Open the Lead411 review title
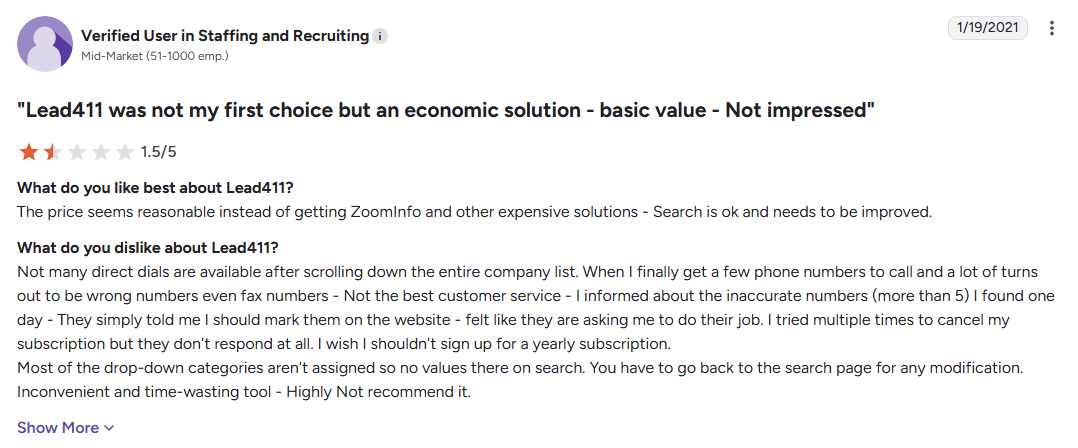 tap(446, 111)
